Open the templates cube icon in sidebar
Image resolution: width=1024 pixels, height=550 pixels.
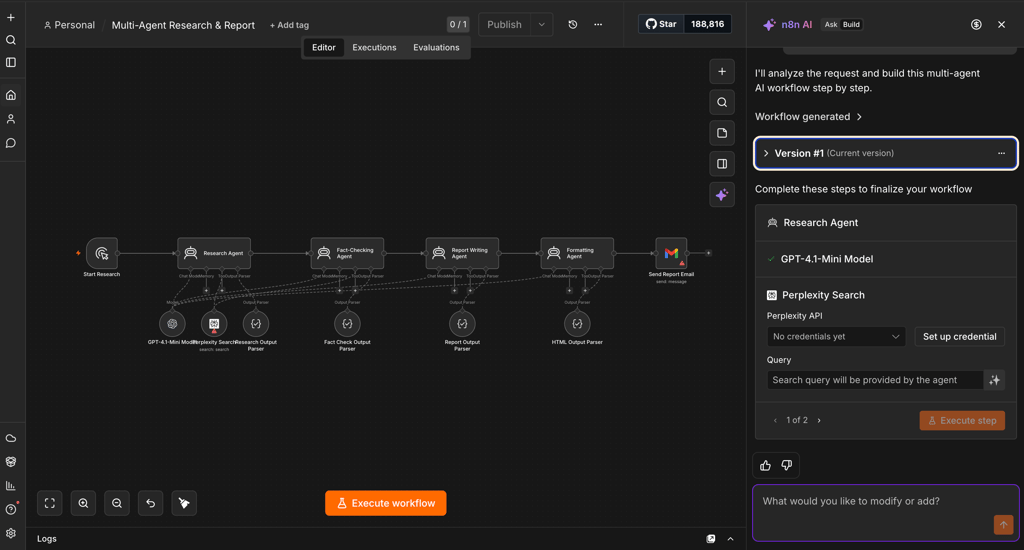tap(10, 462)
